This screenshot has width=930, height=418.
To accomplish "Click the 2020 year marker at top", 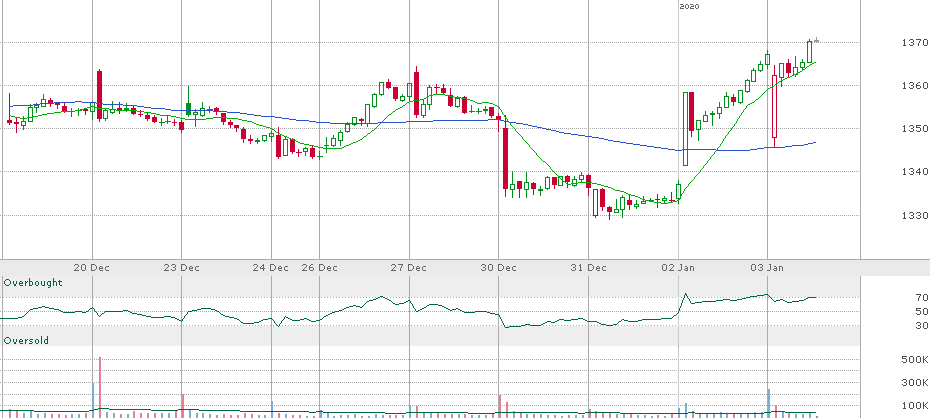I will [x=689, y=7].
